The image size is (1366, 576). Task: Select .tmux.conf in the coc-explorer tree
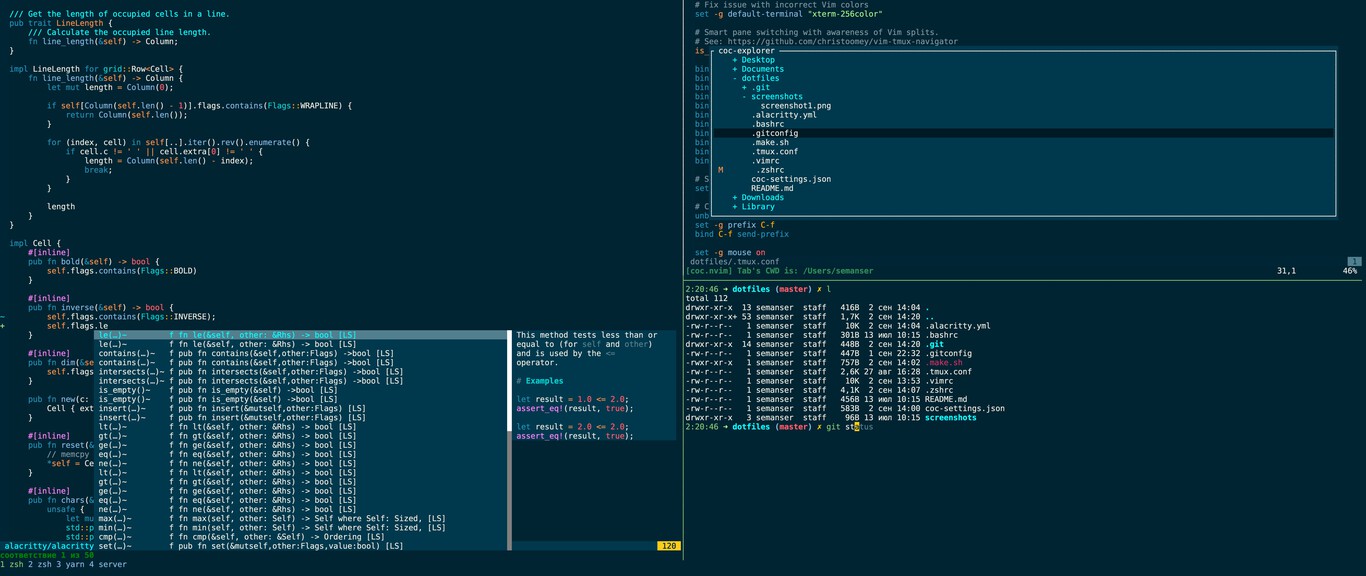776,150
